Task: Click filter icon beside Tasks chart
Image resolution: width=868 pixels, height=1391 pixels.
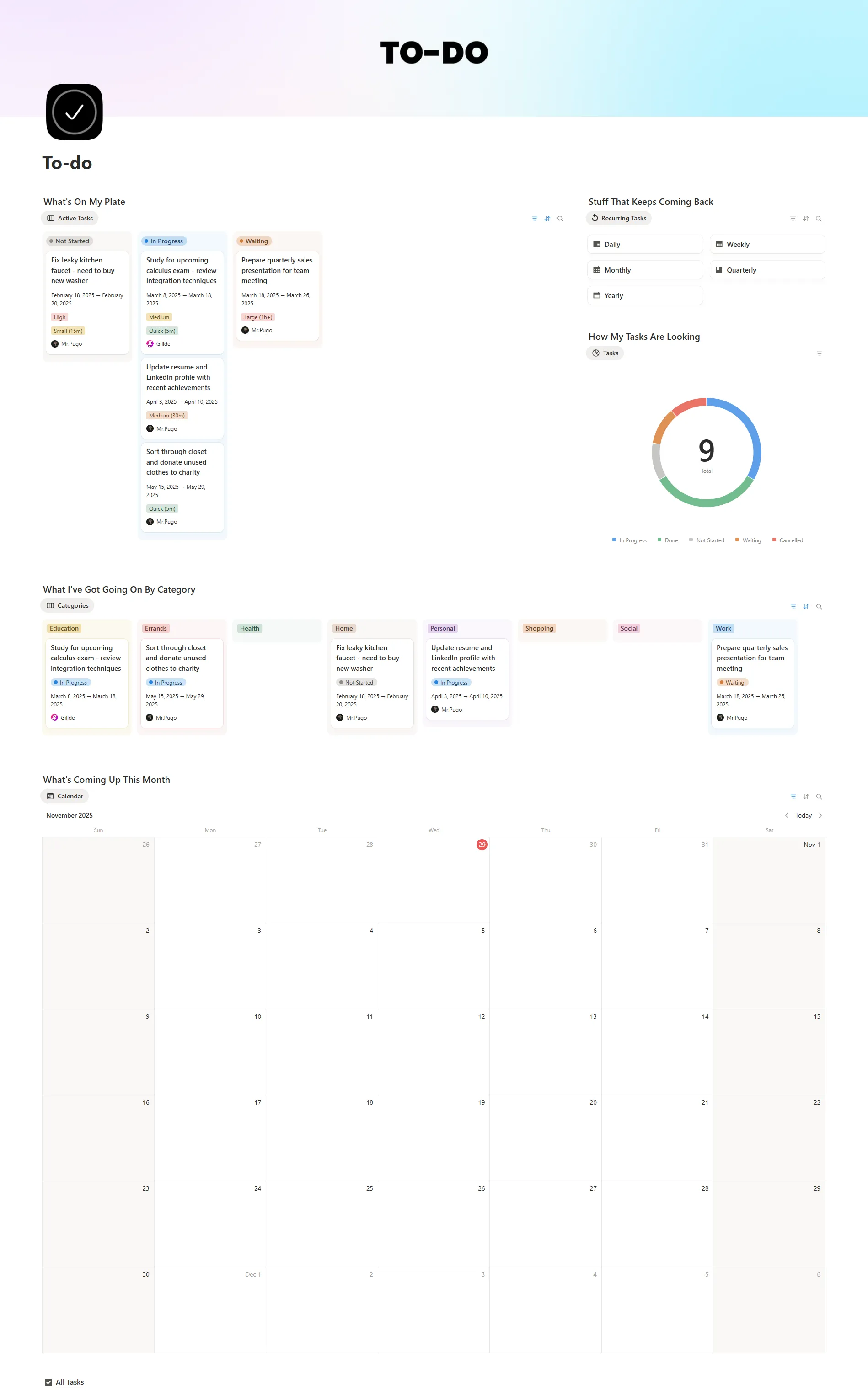Action: (x=819, y=353)
